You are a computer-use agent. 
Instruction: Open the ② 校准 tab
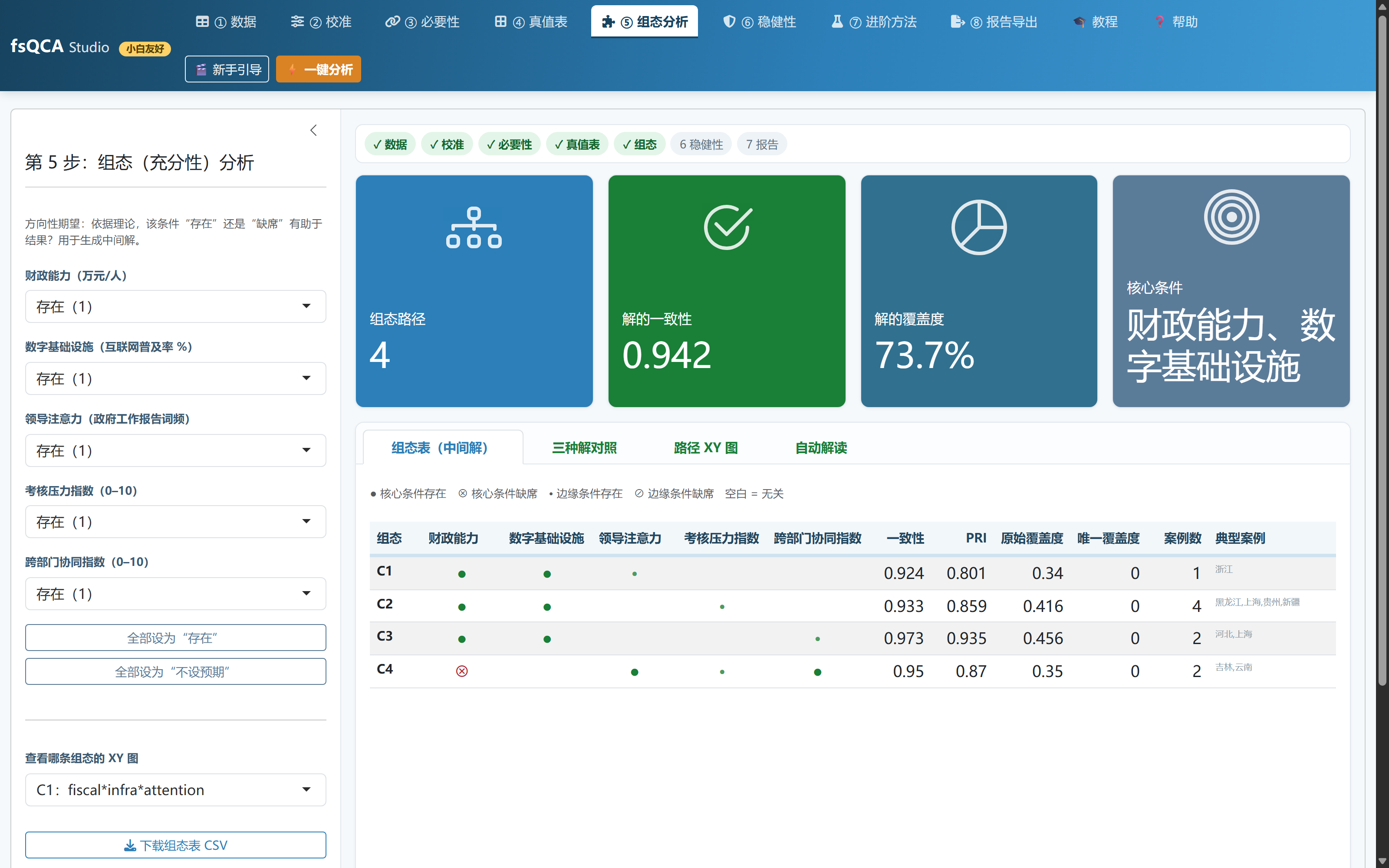coord(321,22)
